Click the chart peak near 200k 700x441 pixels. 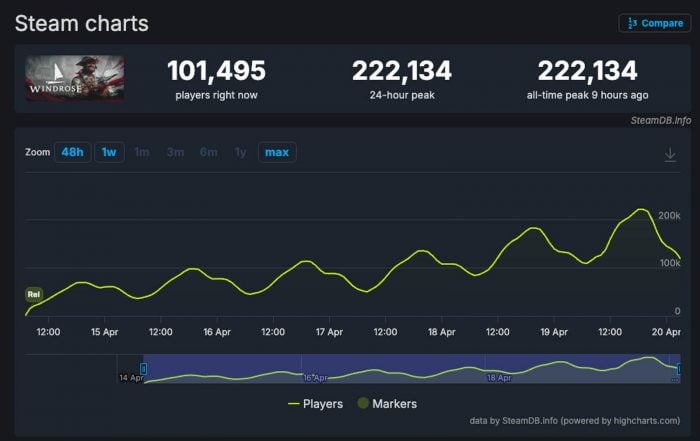641,210
